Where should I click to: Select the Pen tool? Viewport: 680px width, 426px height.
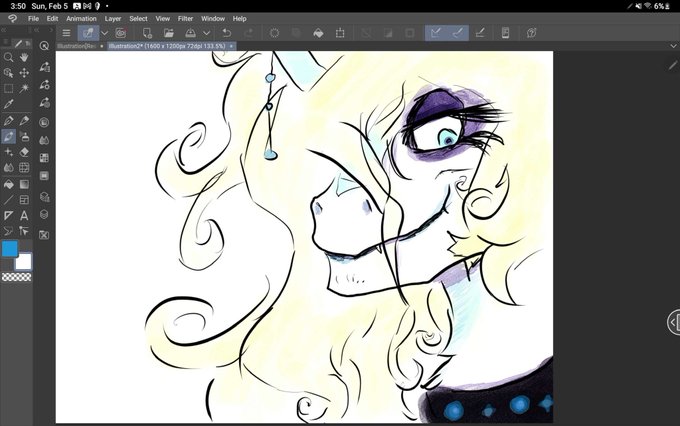pos(8,121)
